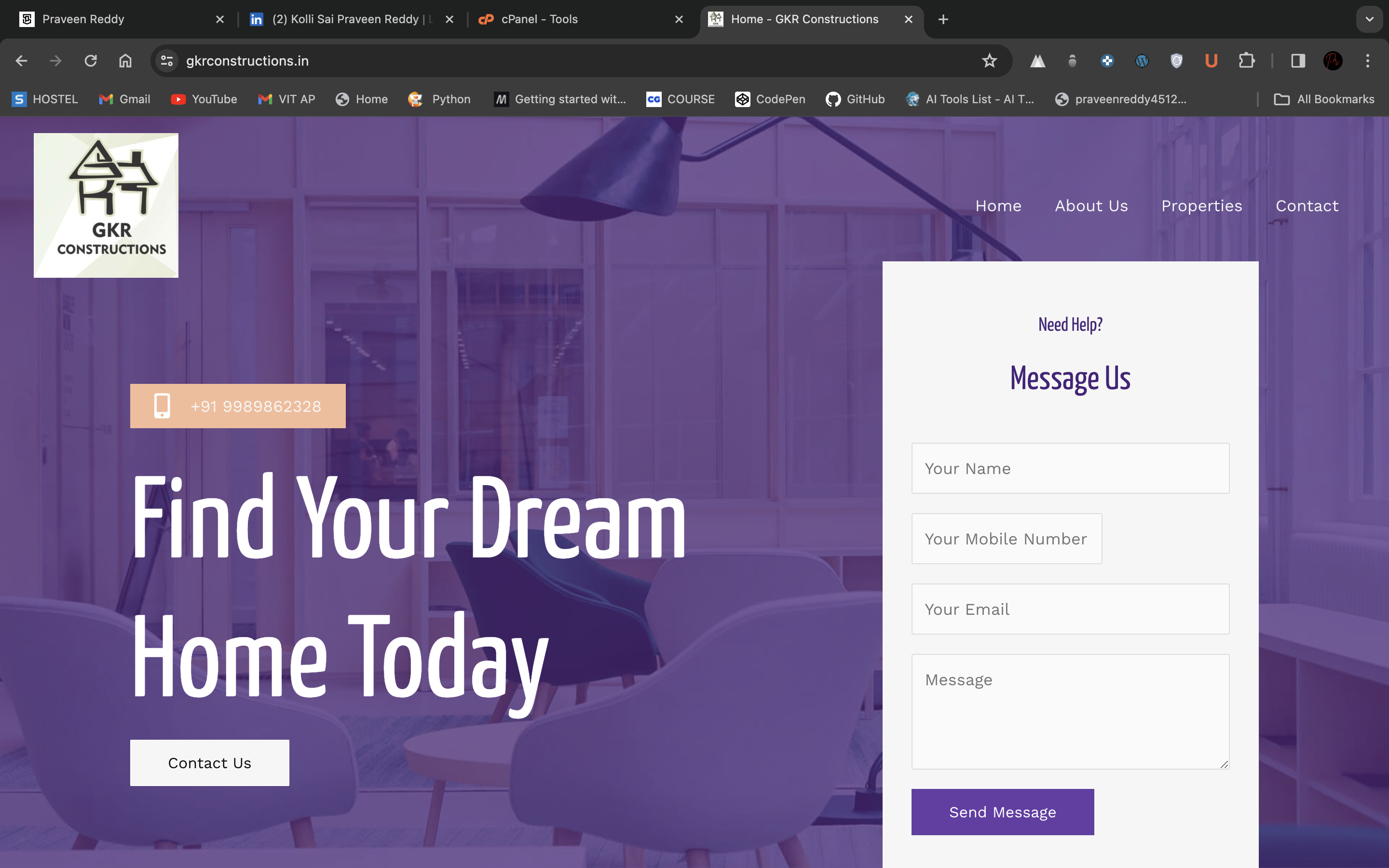Click the GKR Constructions logo
The width and height of the screenshot is (1389, 868).
(106, 205)
